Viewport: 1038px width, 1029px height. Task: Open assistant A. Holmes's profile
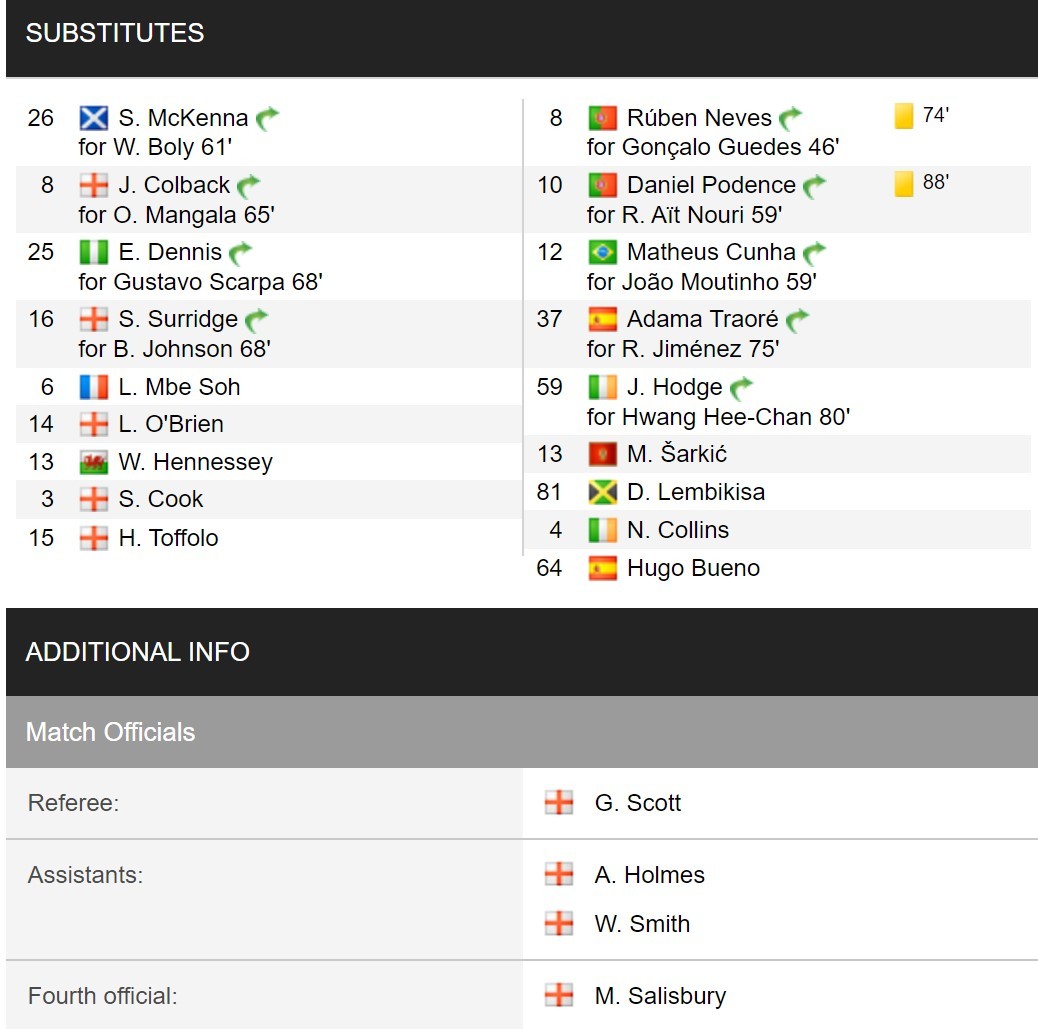649,875
